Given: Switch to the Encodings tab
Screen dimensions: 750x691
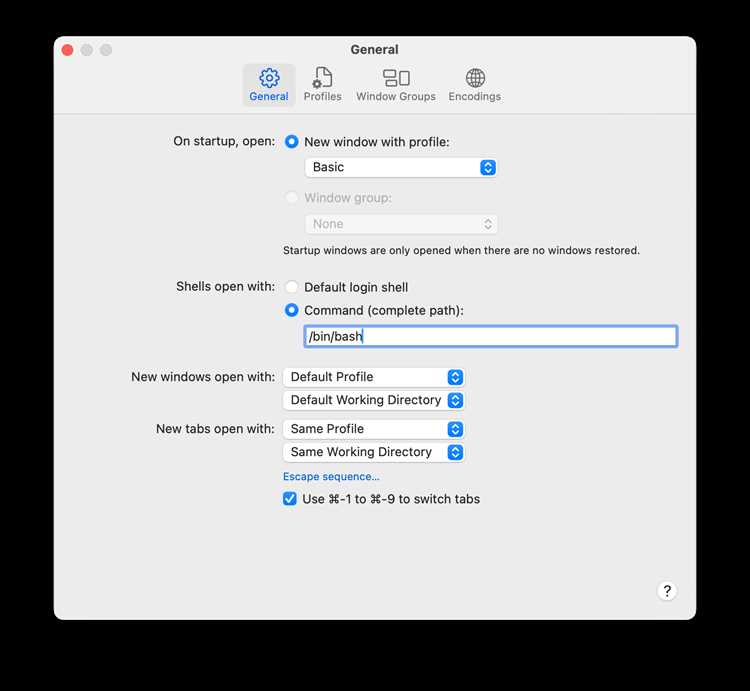Looking at the screenshot, I should pos(474,85).
